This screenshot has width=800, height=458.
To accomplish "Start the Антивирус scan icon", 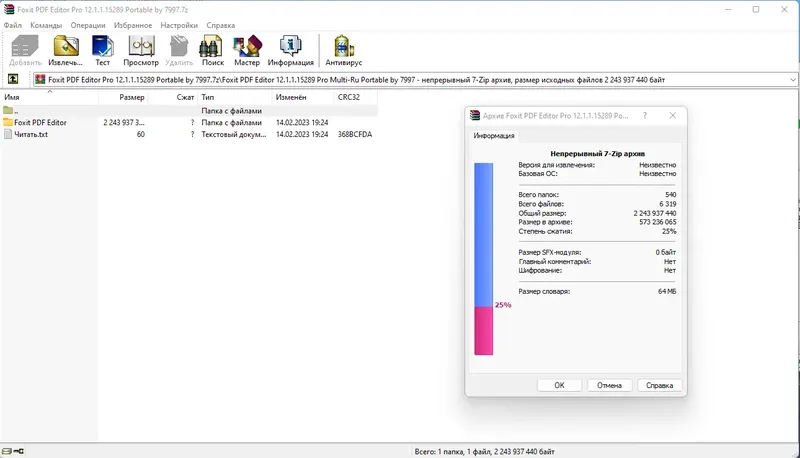I will pyautogui.click(x=343, y=46).
